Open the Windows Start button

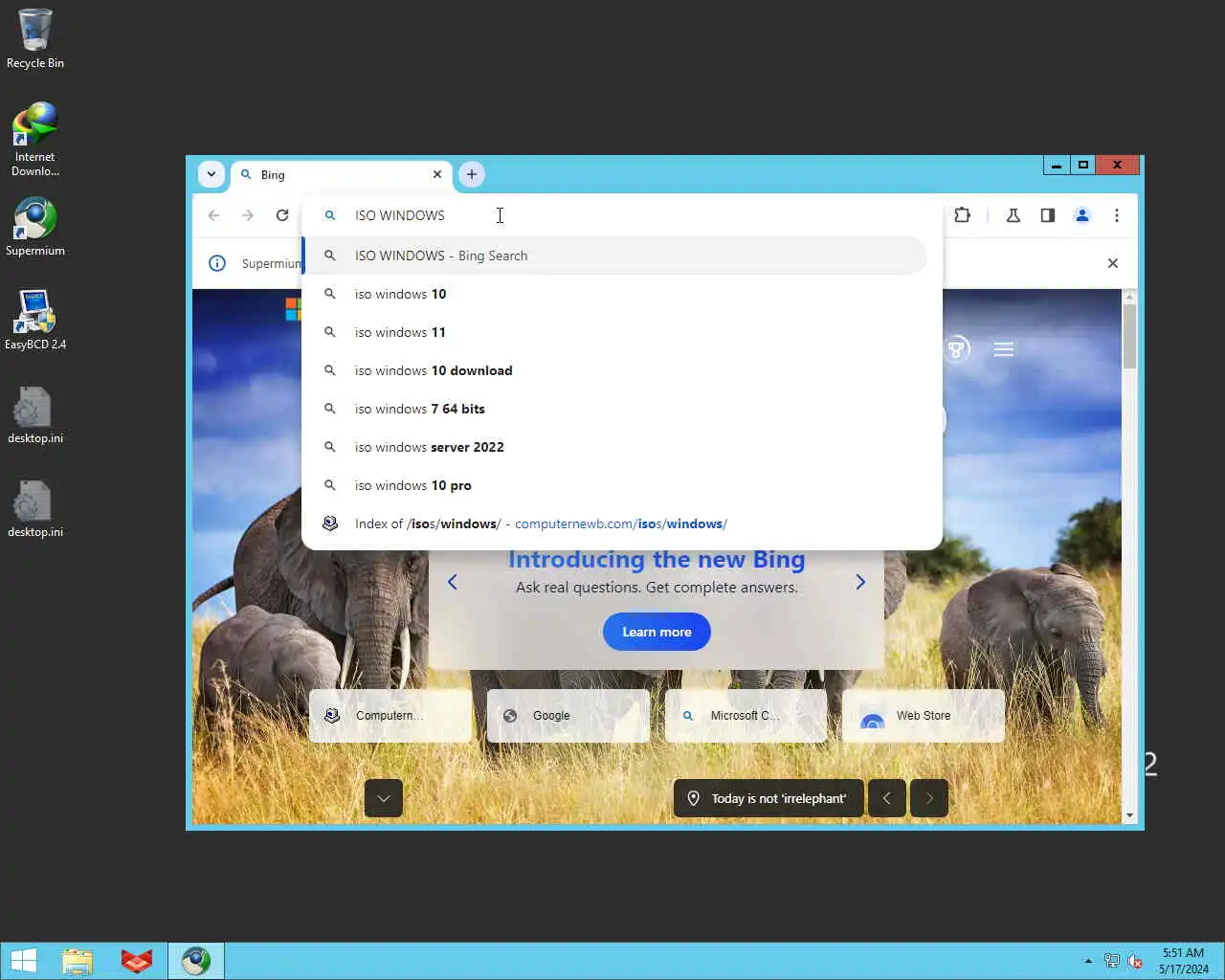[x=23, y=961]
